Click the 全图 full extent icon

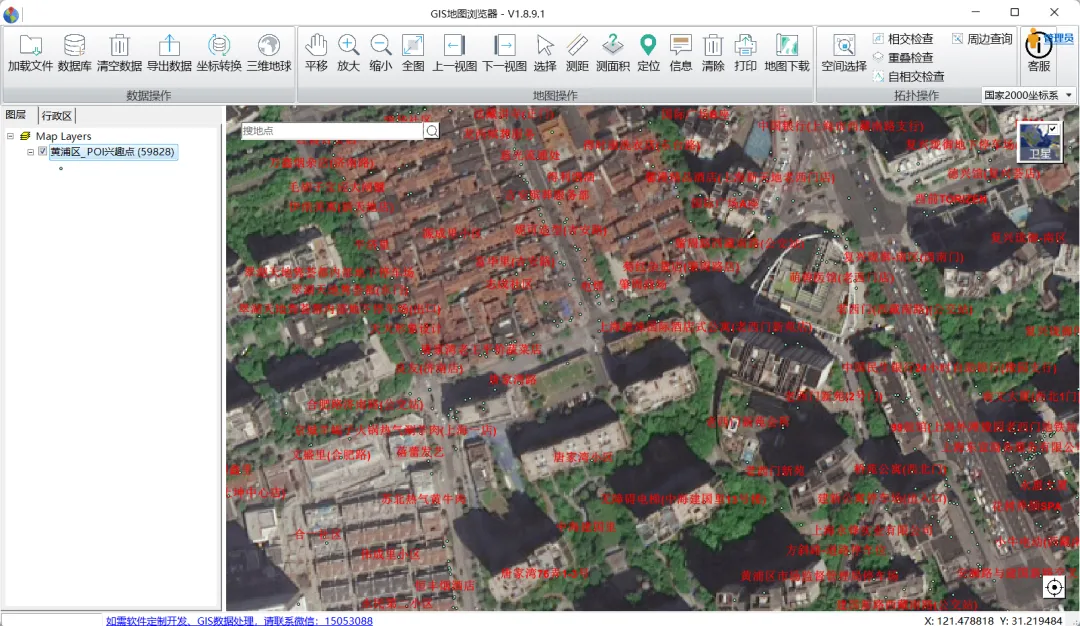pos(413,45)
